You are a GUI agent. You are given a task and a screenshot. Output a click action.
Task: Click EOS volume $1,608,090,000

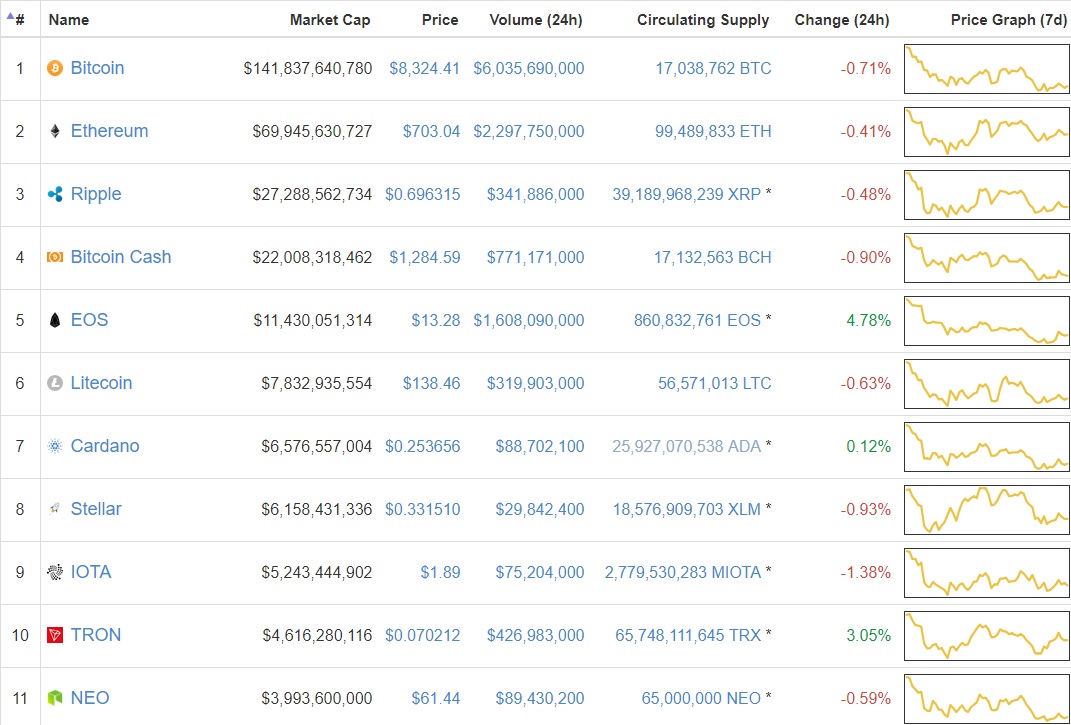[529, 320]
